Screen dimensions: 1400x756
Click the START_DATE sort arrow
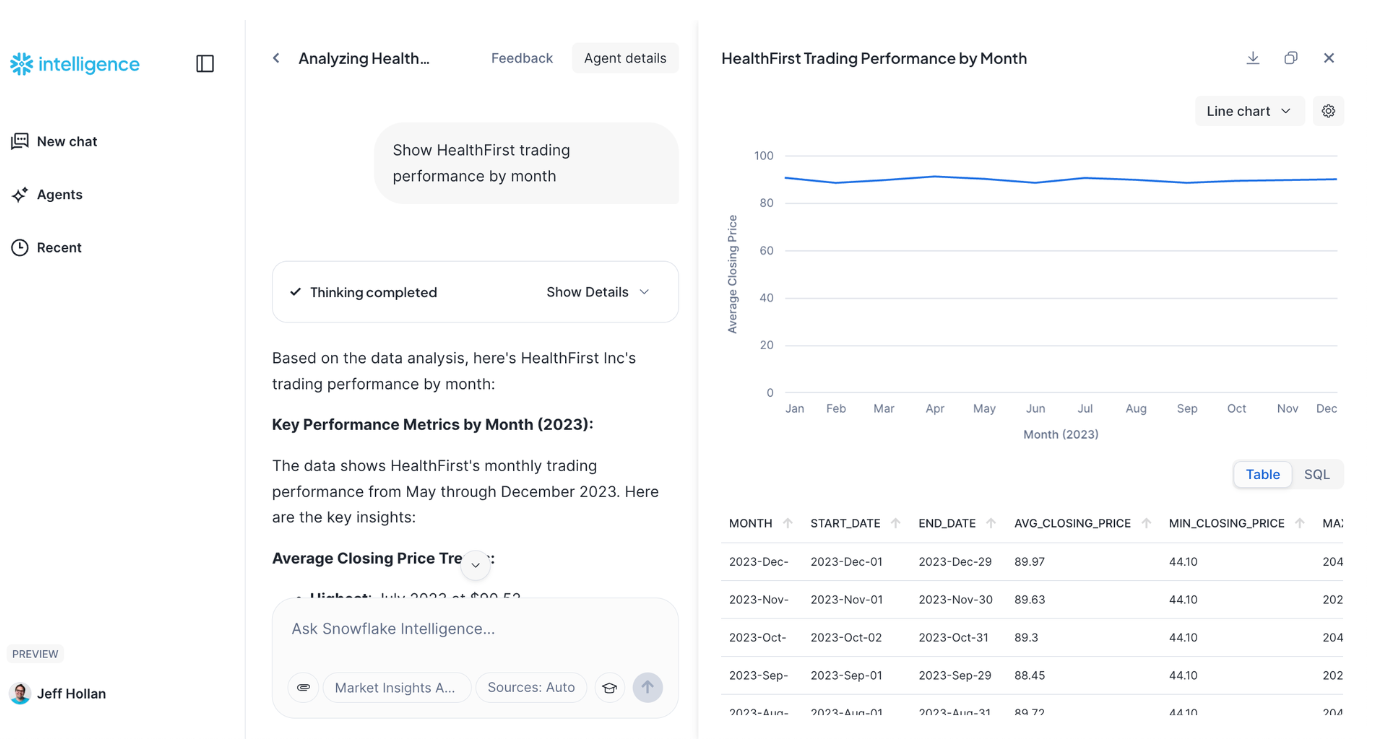[x=896, y=523]
